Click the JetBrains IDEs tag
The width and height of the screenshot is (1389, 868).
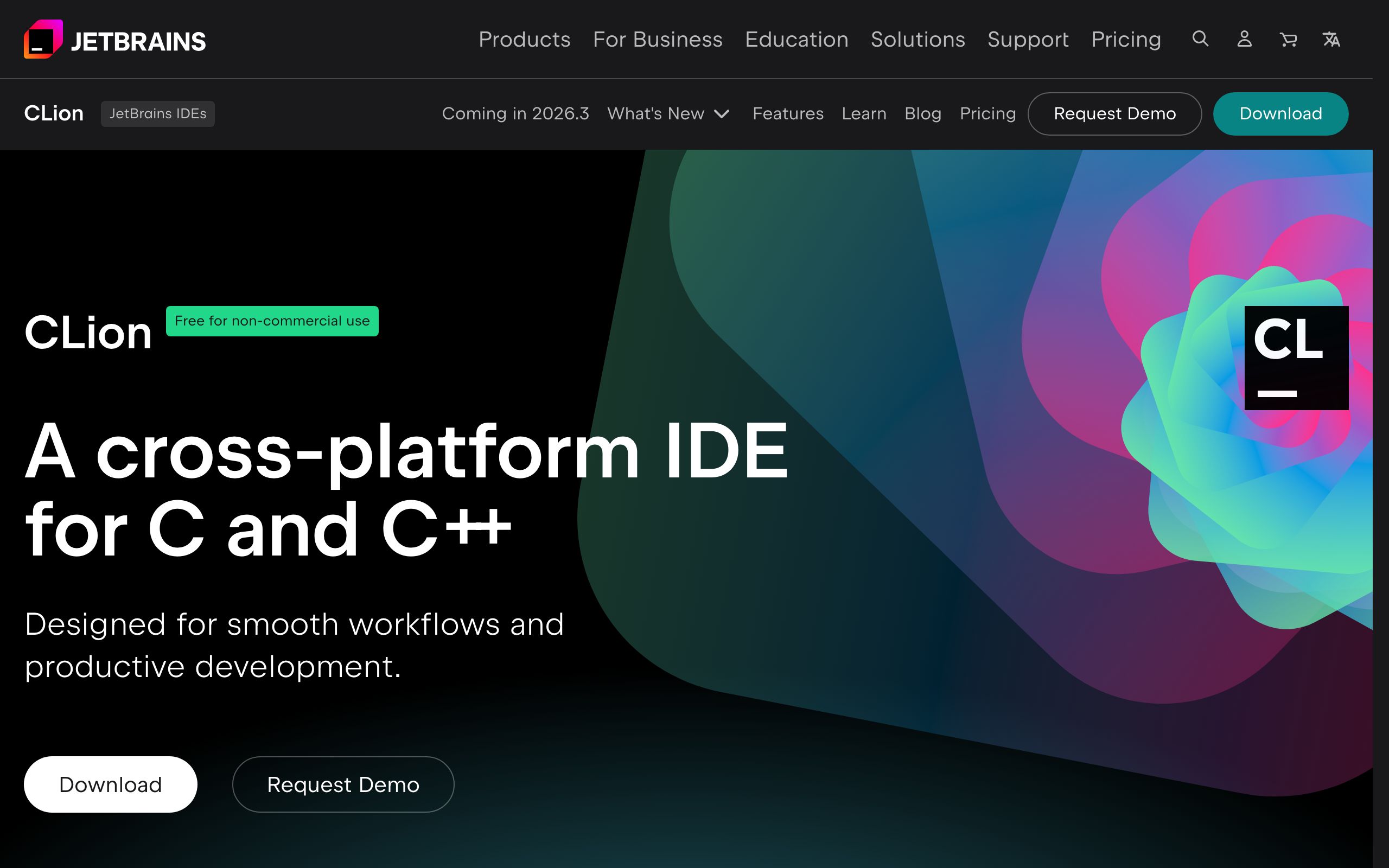click(x=158, y=114)
